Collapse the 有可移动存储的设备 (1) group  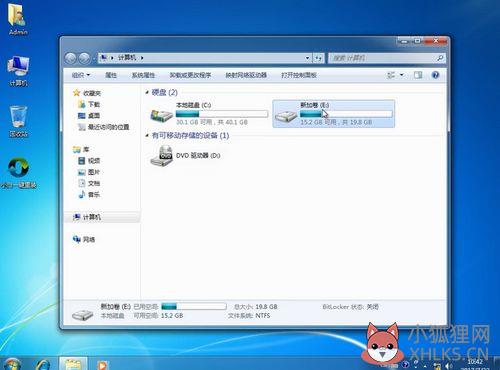147,135
